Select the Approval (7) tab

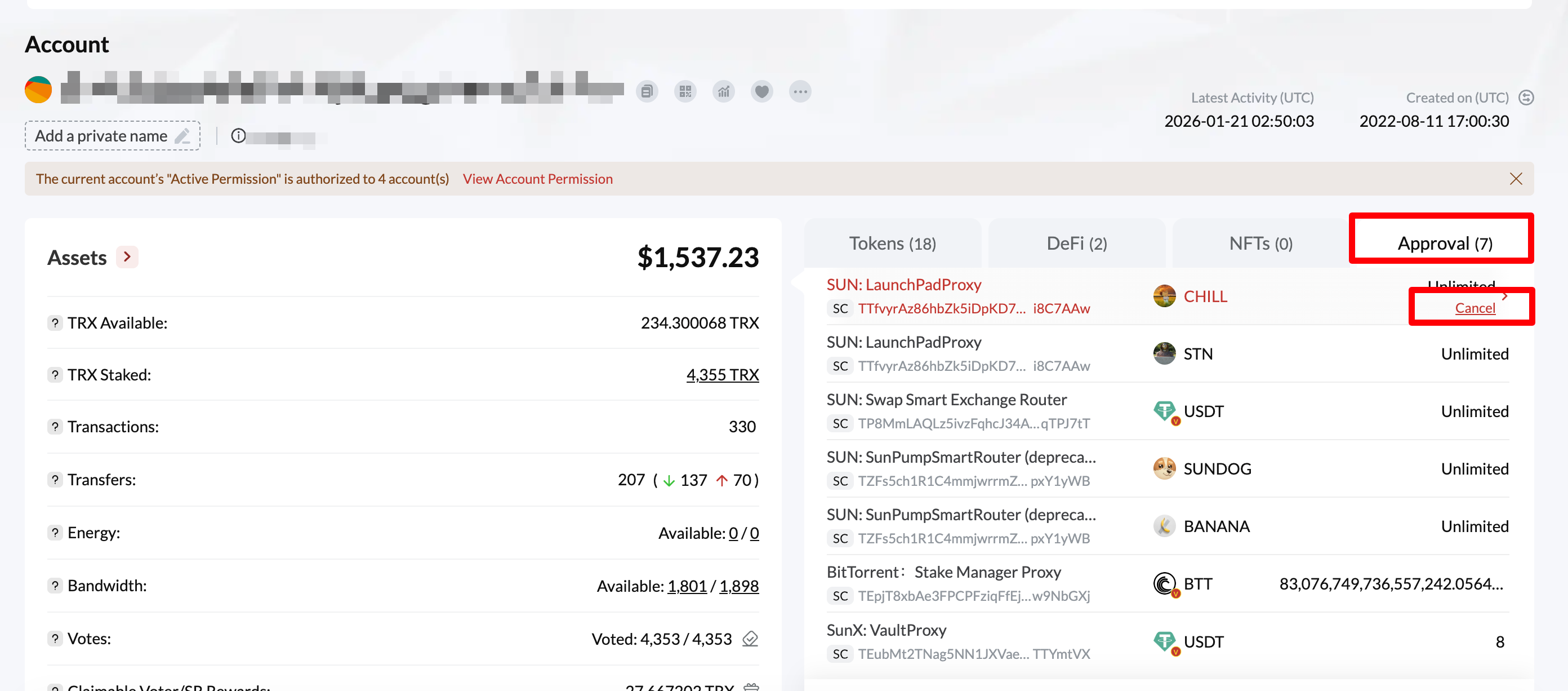click(1444, 243)
